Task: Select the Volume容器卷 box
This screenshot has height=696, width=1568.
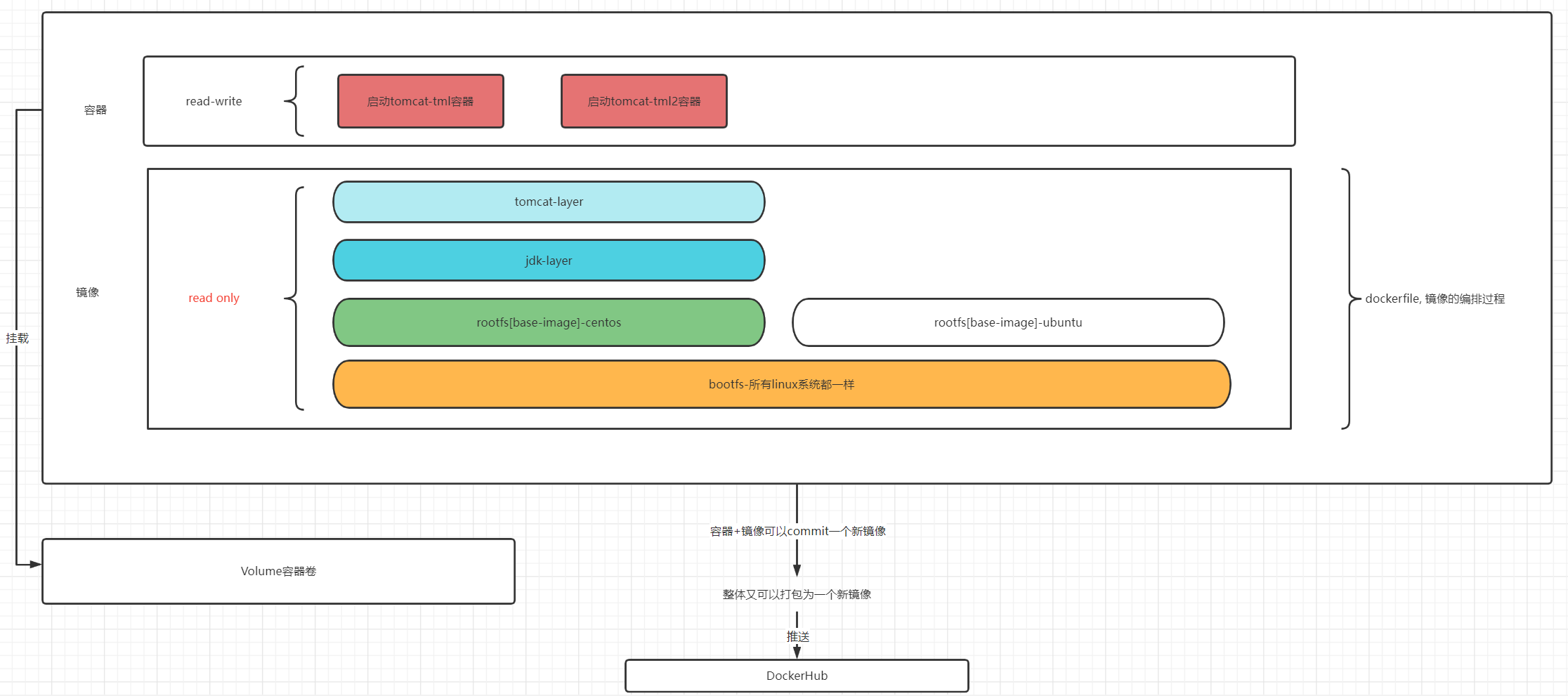Action: pyautogui.click(x=278, y=571)
